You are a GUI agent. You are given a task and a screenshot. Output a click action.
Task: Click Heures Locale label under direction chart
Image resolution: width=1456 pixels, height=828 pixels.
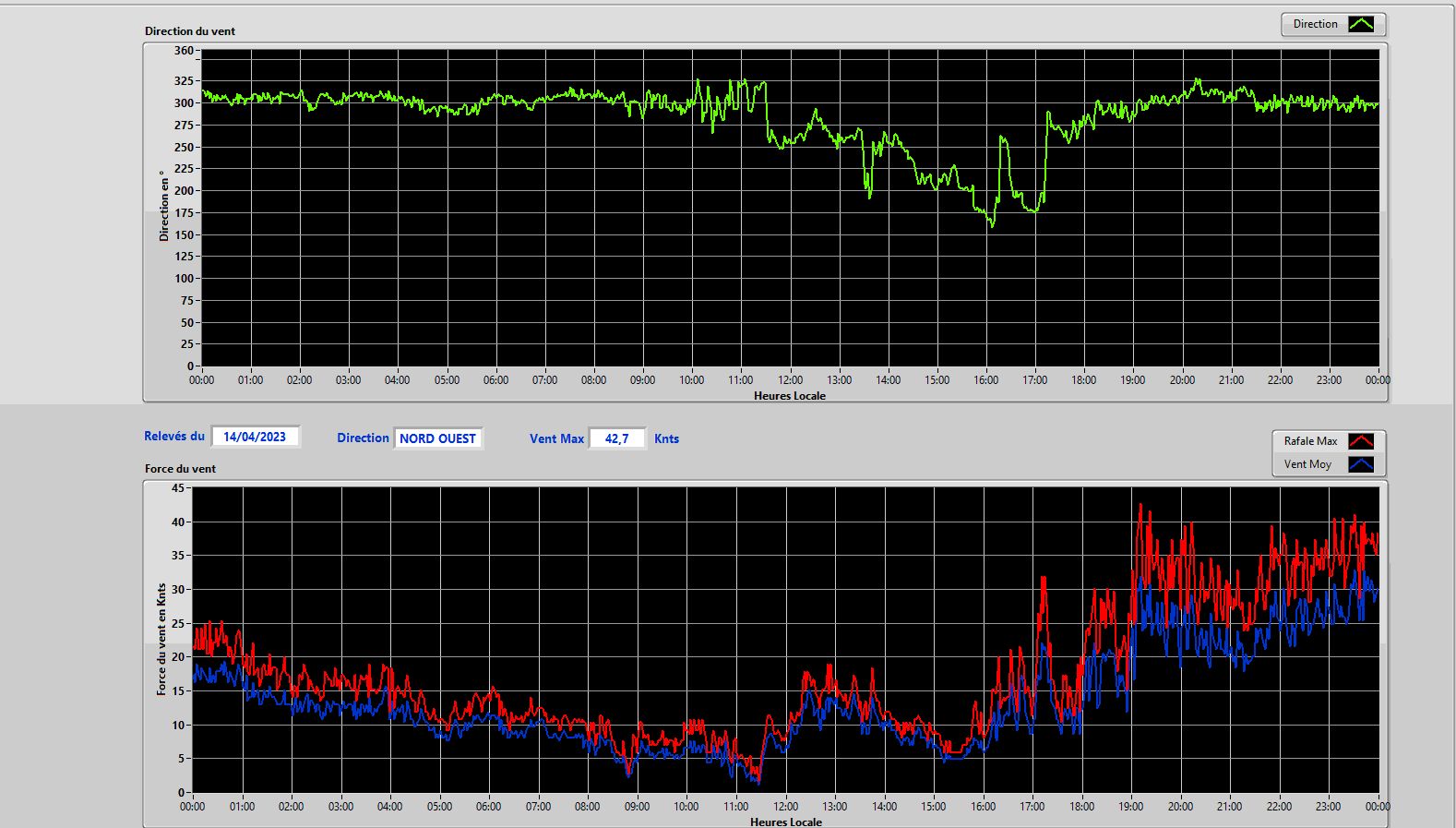tap(790, 396)
